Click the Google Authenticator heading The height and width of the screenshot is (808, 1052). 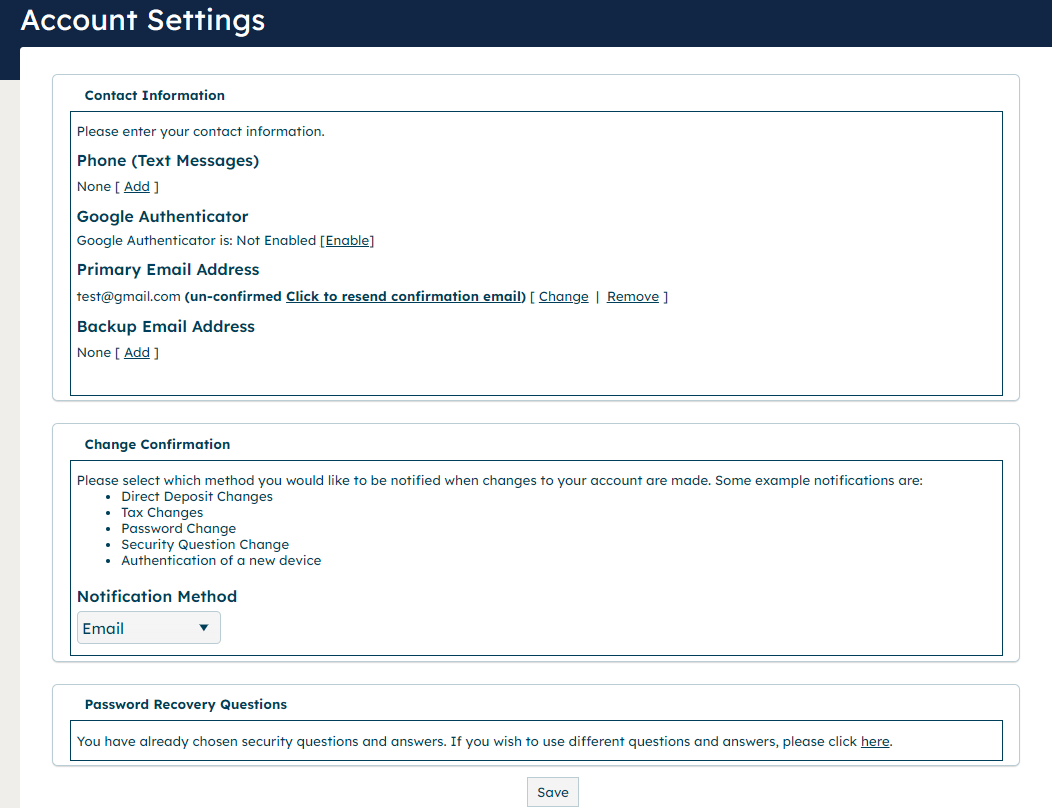162,217
